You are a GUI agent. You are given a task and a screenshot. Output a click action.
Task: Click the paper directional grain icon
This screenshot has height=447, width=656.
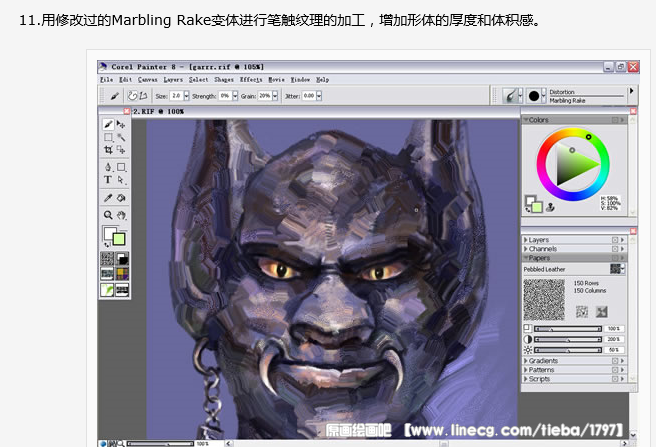602,311
